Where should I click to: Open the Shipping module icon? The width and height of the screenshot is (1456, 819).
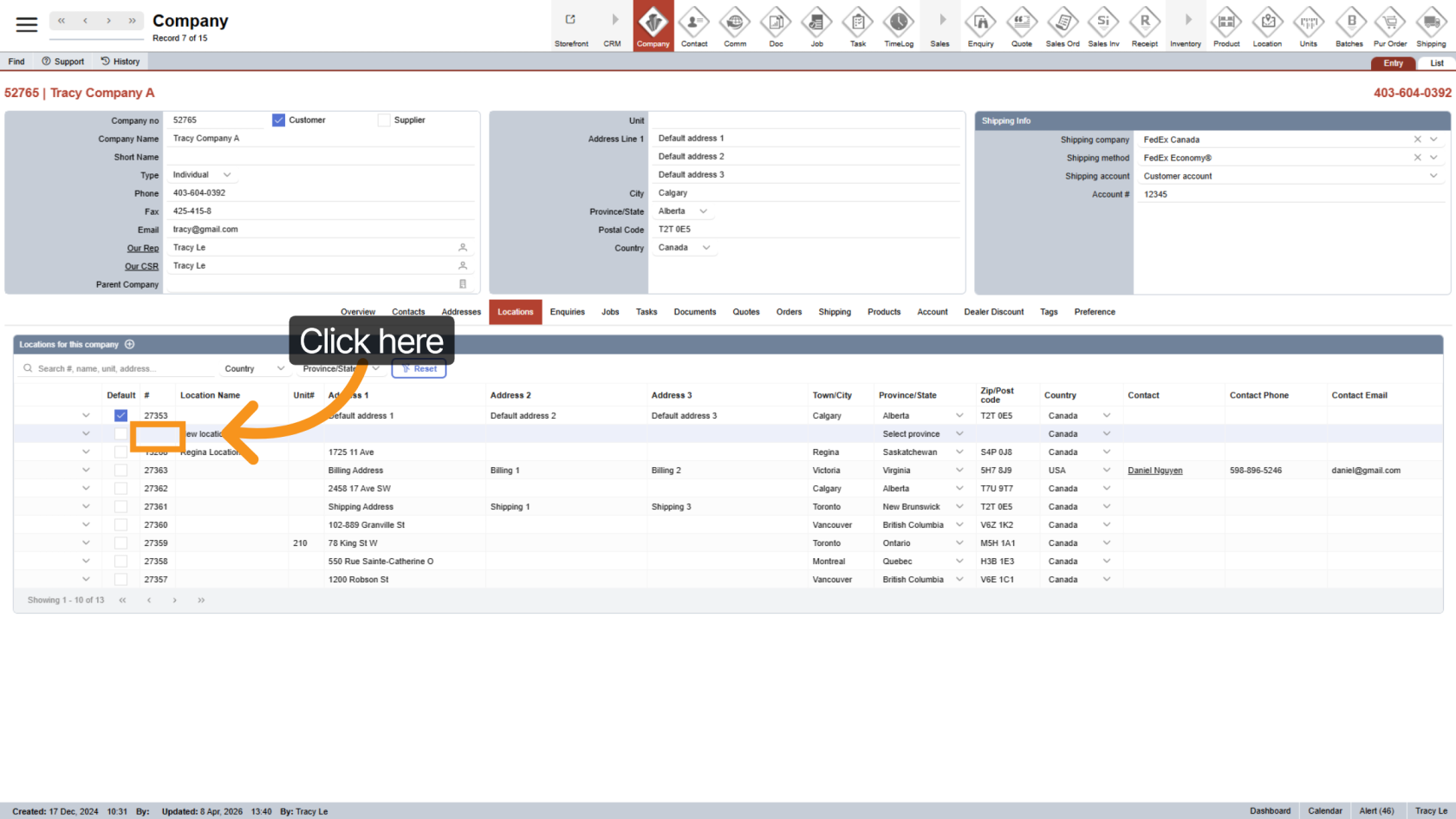click(x=1431, y=26)
